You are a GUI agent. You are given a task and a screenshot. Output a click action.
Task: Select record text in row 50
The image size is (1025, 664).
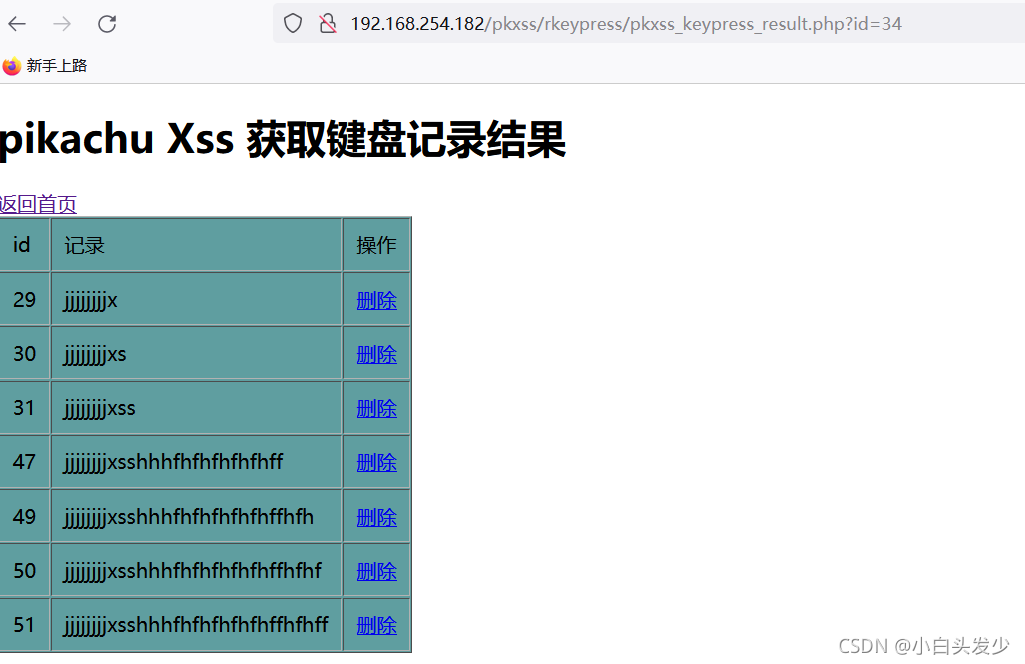[192, 572]
